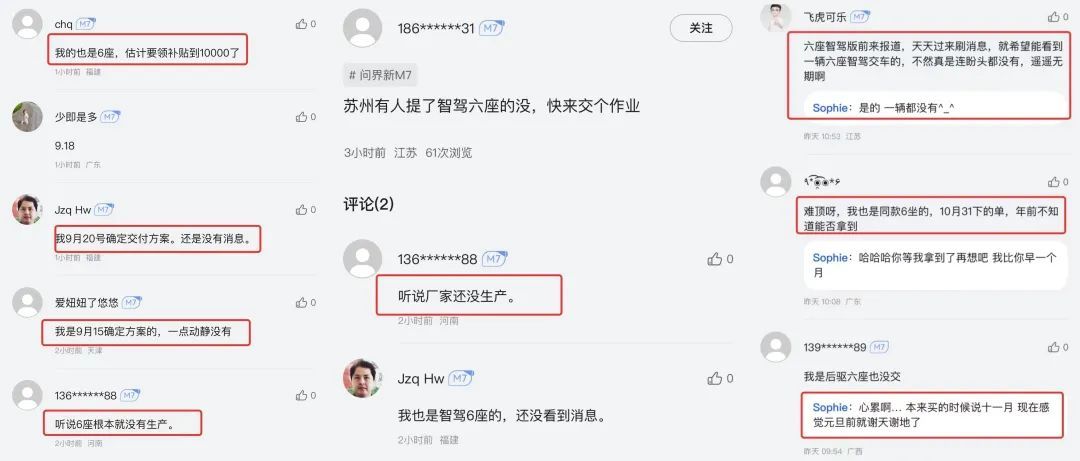This screenshot has height=461, width=1080.
Task: Tap thumbs-up on 少即是多's 9.18 comment
Action: point(305,117)
